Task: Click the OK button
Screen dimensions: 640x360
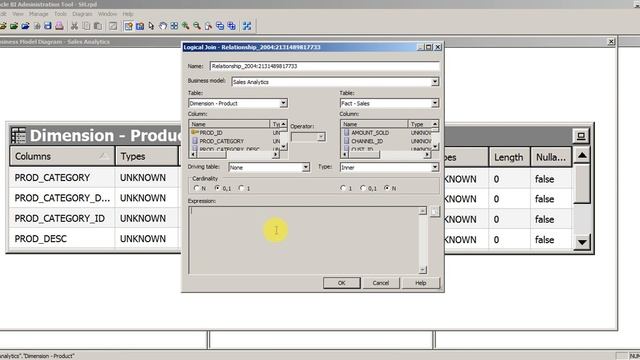Action: pyautogui.click(x=342, y=283)
